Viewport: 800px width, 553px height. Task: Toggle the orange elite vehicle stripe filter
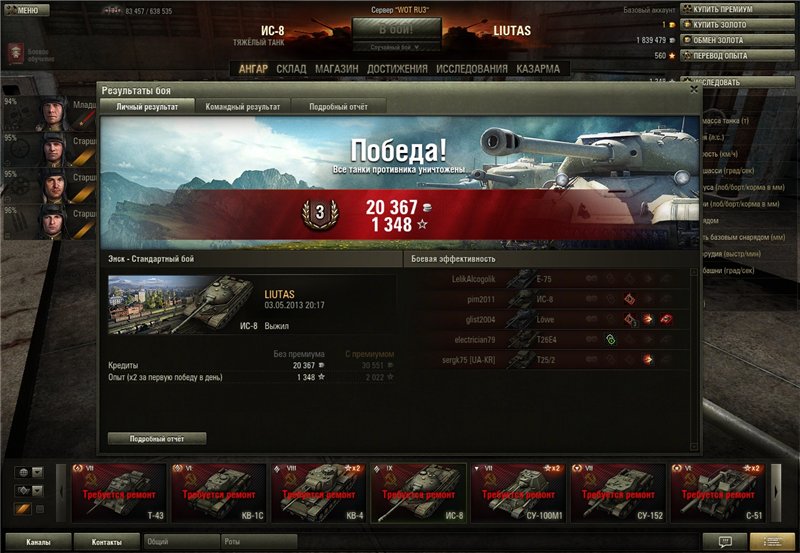(23, 509)
